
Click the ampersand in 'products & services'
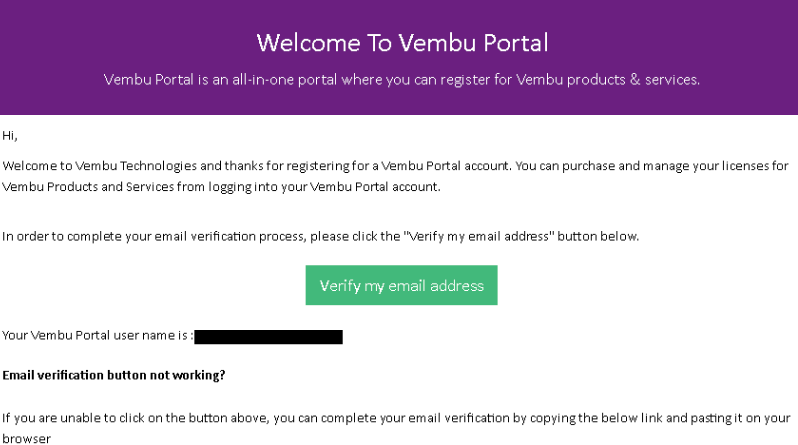635,80
